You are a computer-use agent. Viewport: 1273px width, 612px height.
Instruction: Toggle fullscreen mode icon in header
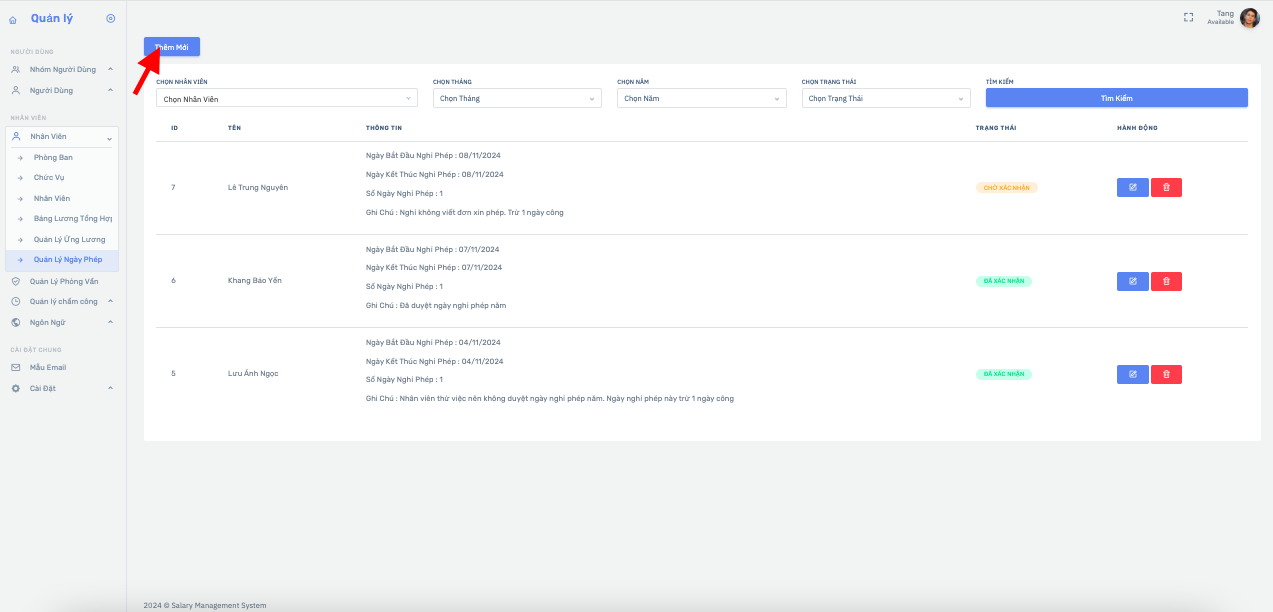click(1188, 17)
